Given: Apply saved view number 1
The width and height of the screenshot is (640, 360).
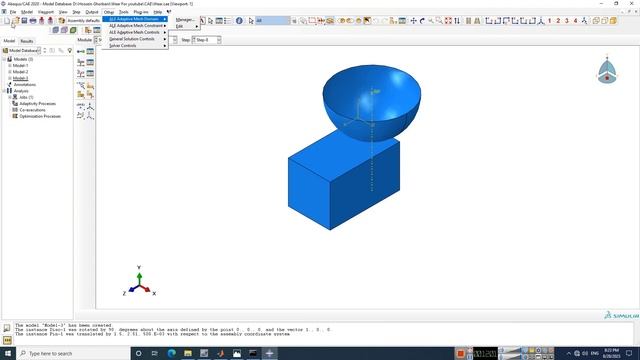Looking at the screenshot, I should [x=549, y=20].
